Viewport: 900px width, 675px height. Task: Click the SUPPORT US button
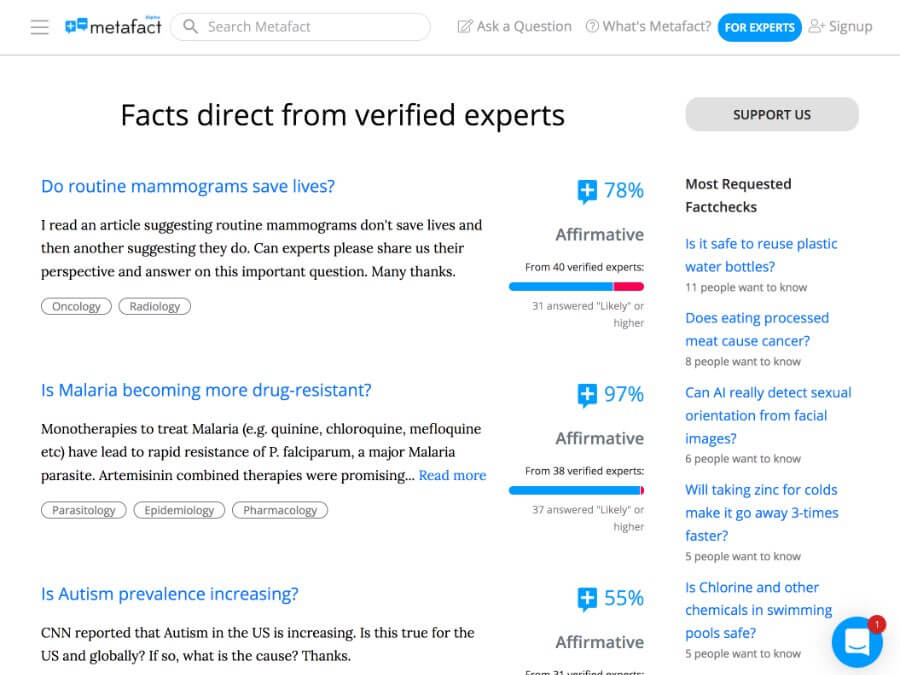[772, 115]
